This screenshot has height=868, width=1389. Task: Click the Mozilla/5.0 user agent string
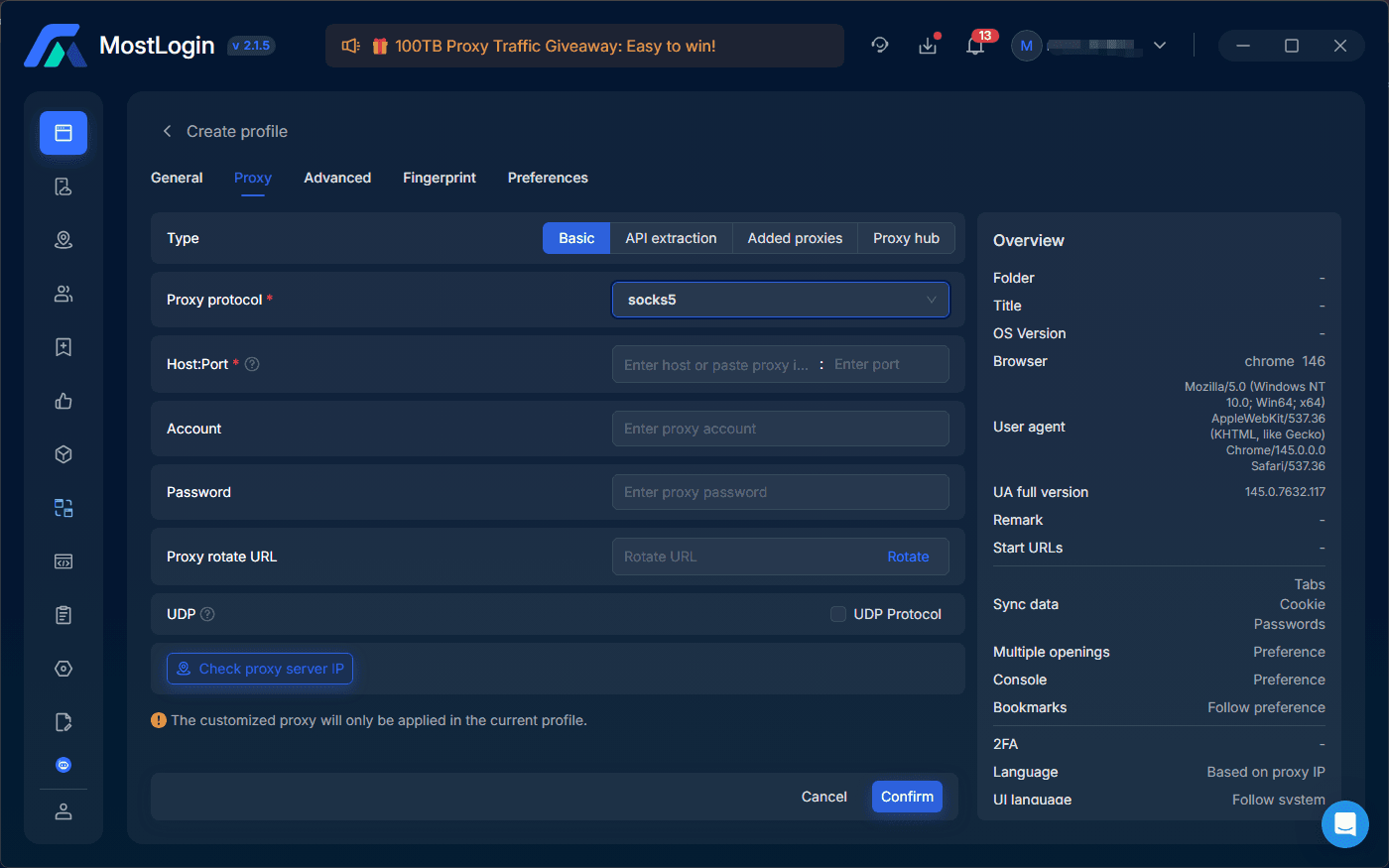point(1255,427)
